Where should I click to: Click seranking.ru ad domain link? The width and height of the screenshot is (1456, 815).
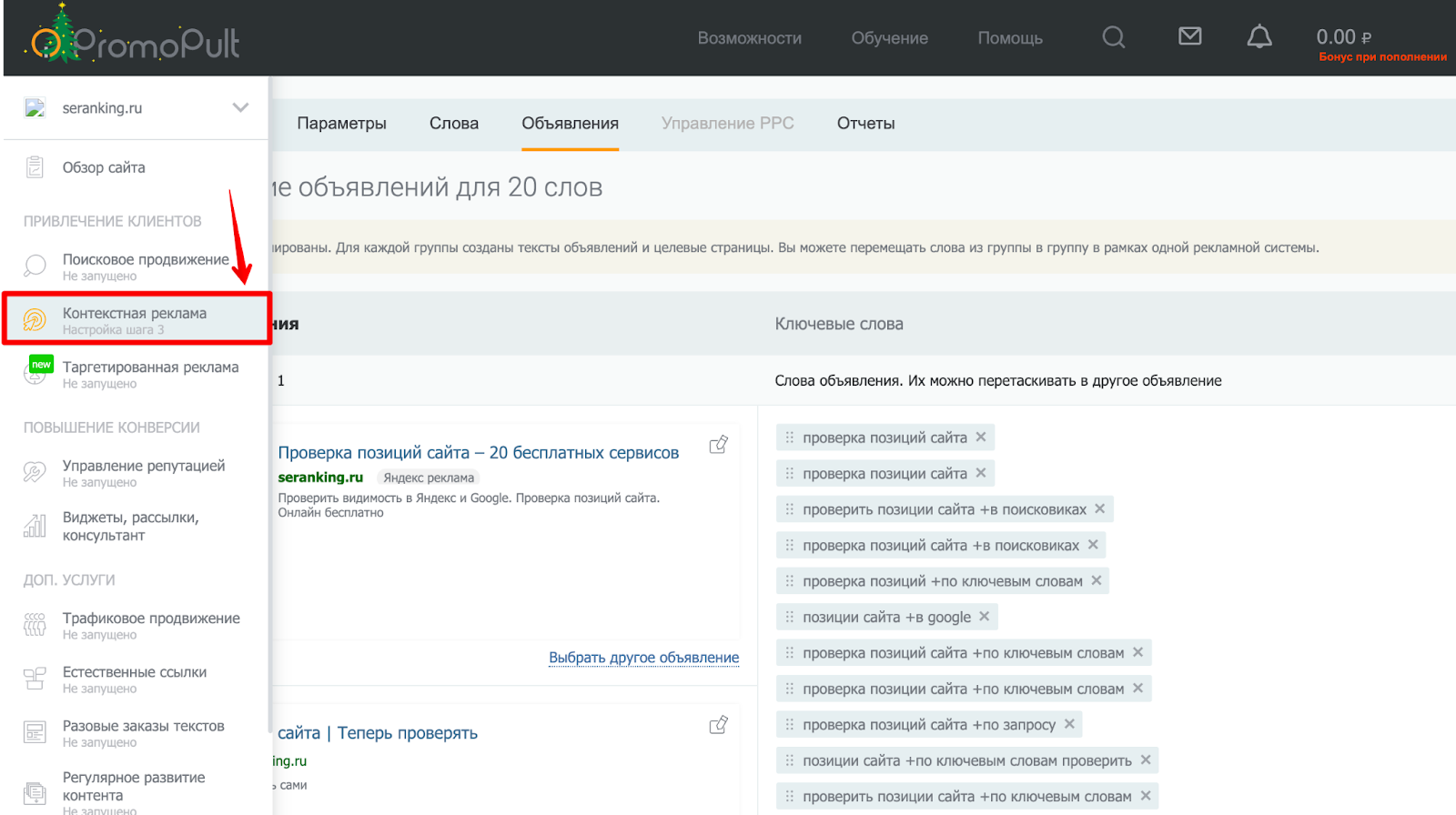(x=320, y=478)
